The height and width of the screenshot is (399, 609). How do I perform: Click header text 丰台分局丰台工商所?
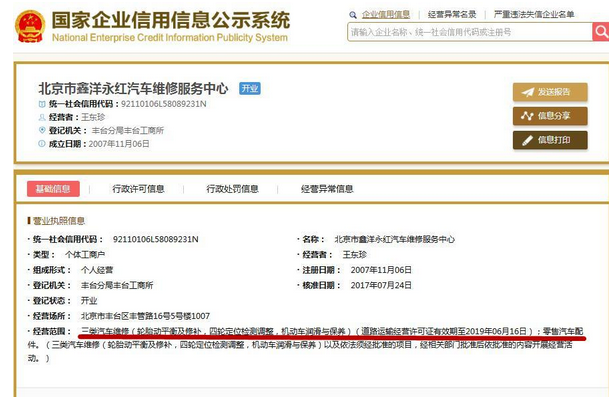(x=128, y=131)
